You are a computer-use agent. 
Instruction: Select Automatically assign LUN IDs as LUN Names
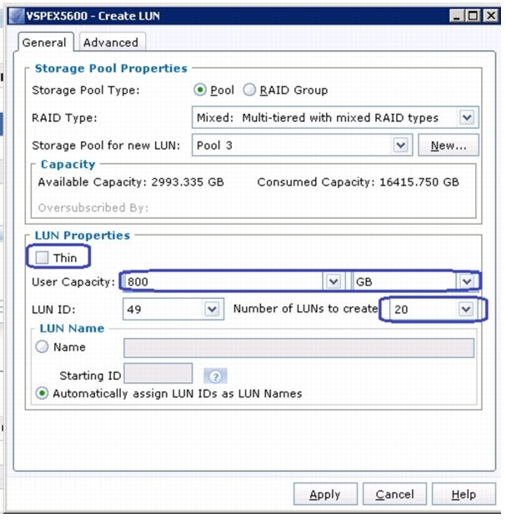(42, 393)
